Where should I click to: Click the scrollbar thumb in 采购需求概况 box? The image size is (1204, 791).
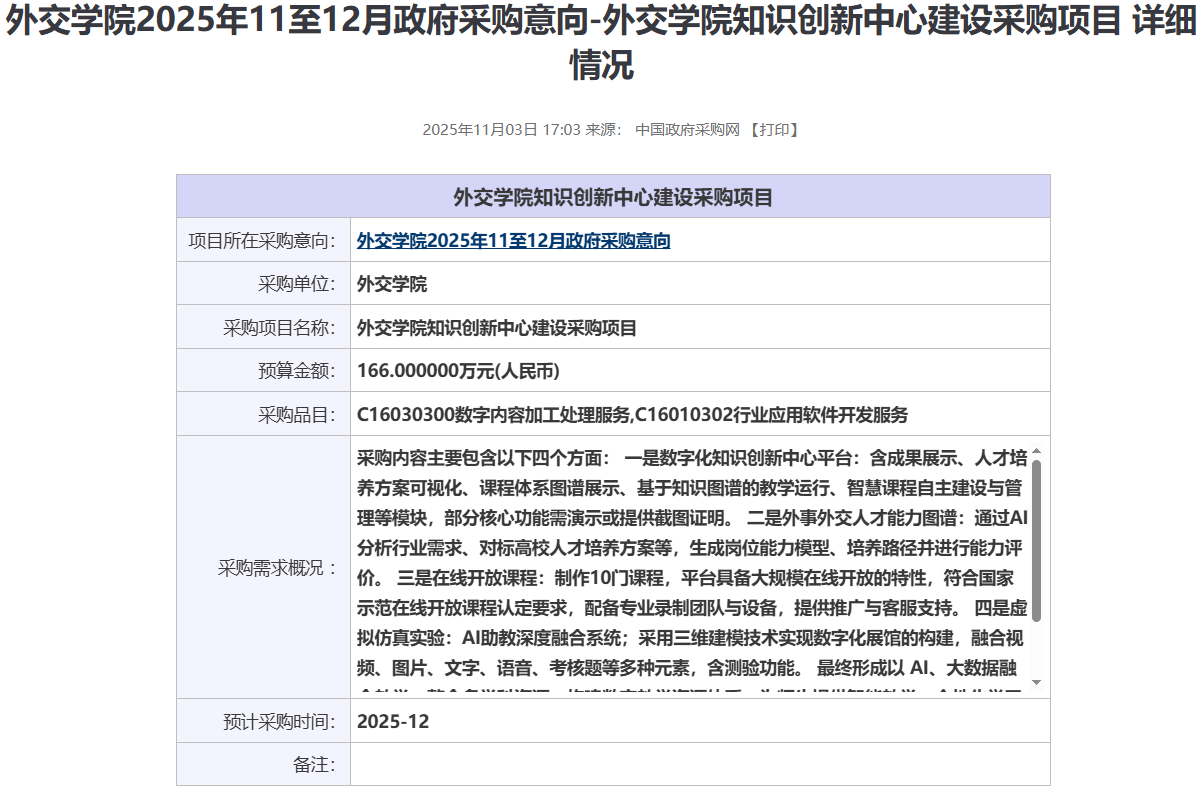click(x=1036, y=540)
